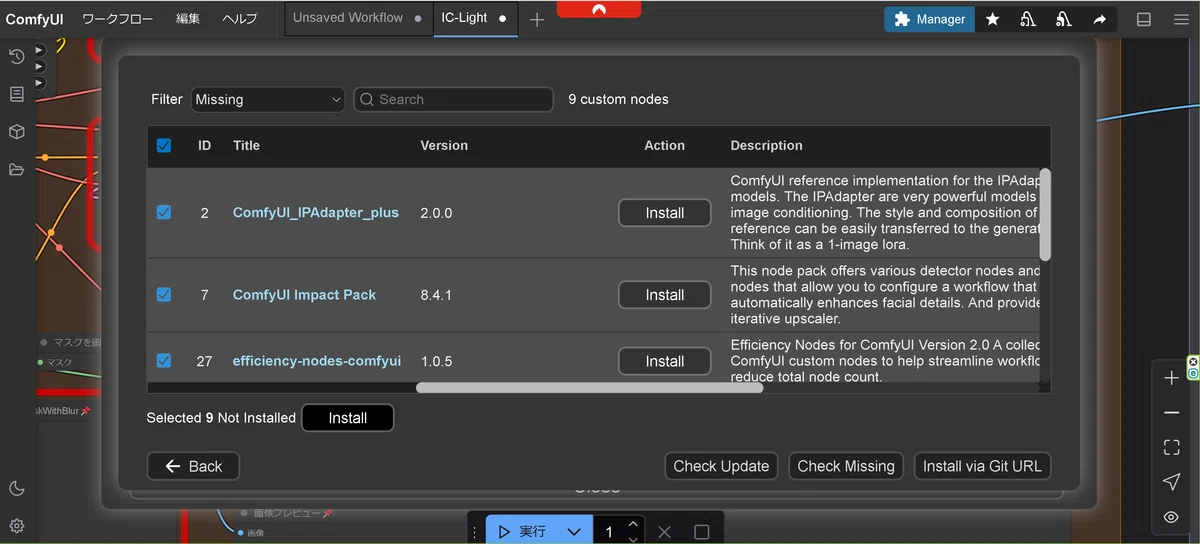Click Install via Git URL

click(982, 466)
